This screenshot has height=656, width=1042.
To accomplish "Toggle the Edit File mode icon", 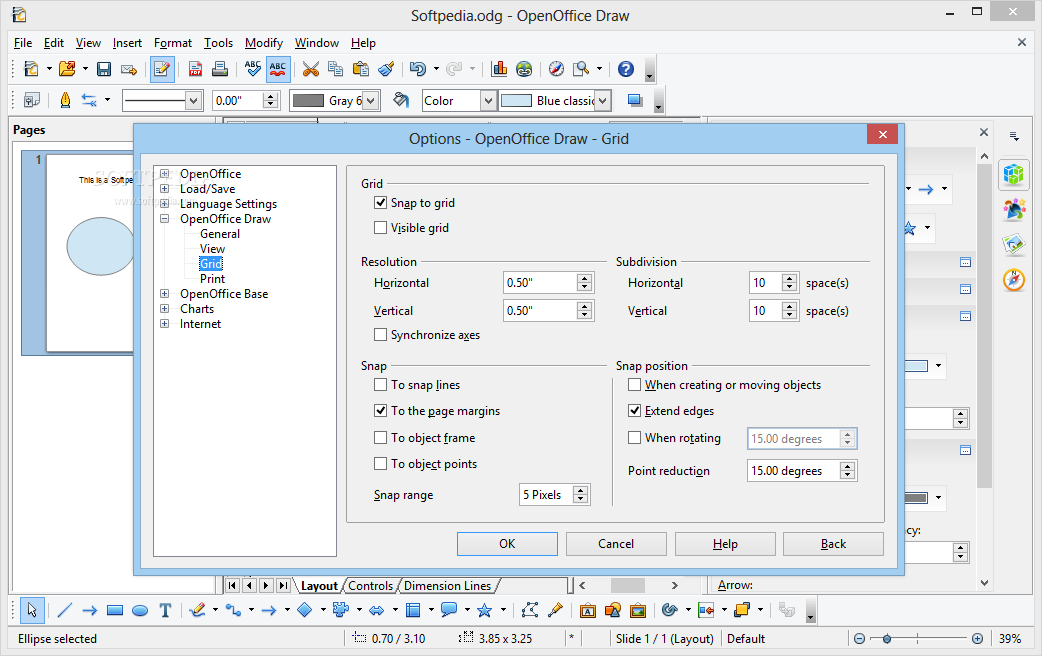I will (162, 69).
